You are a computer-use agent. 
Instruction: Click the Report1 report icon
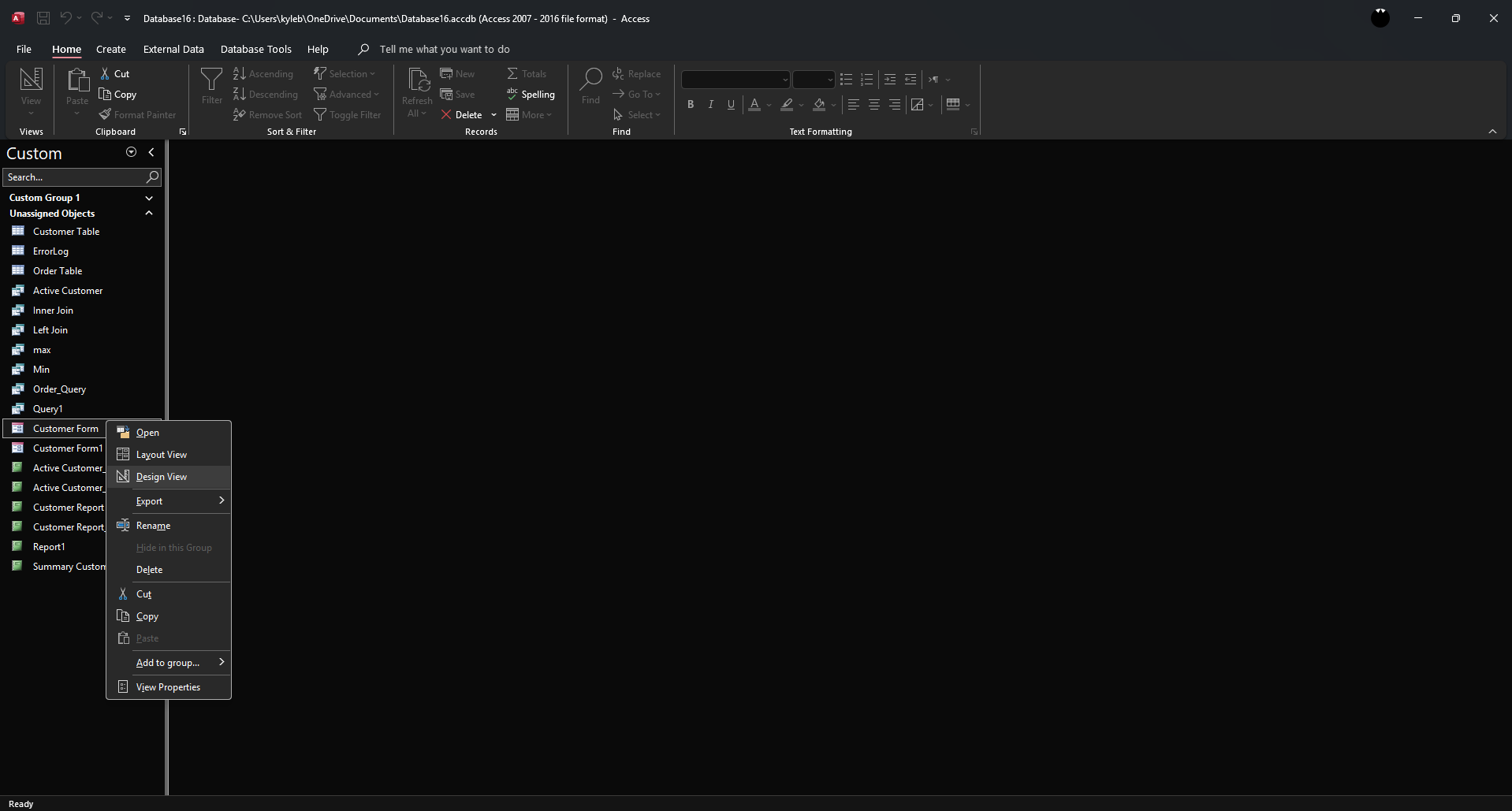tap(17, 546)
